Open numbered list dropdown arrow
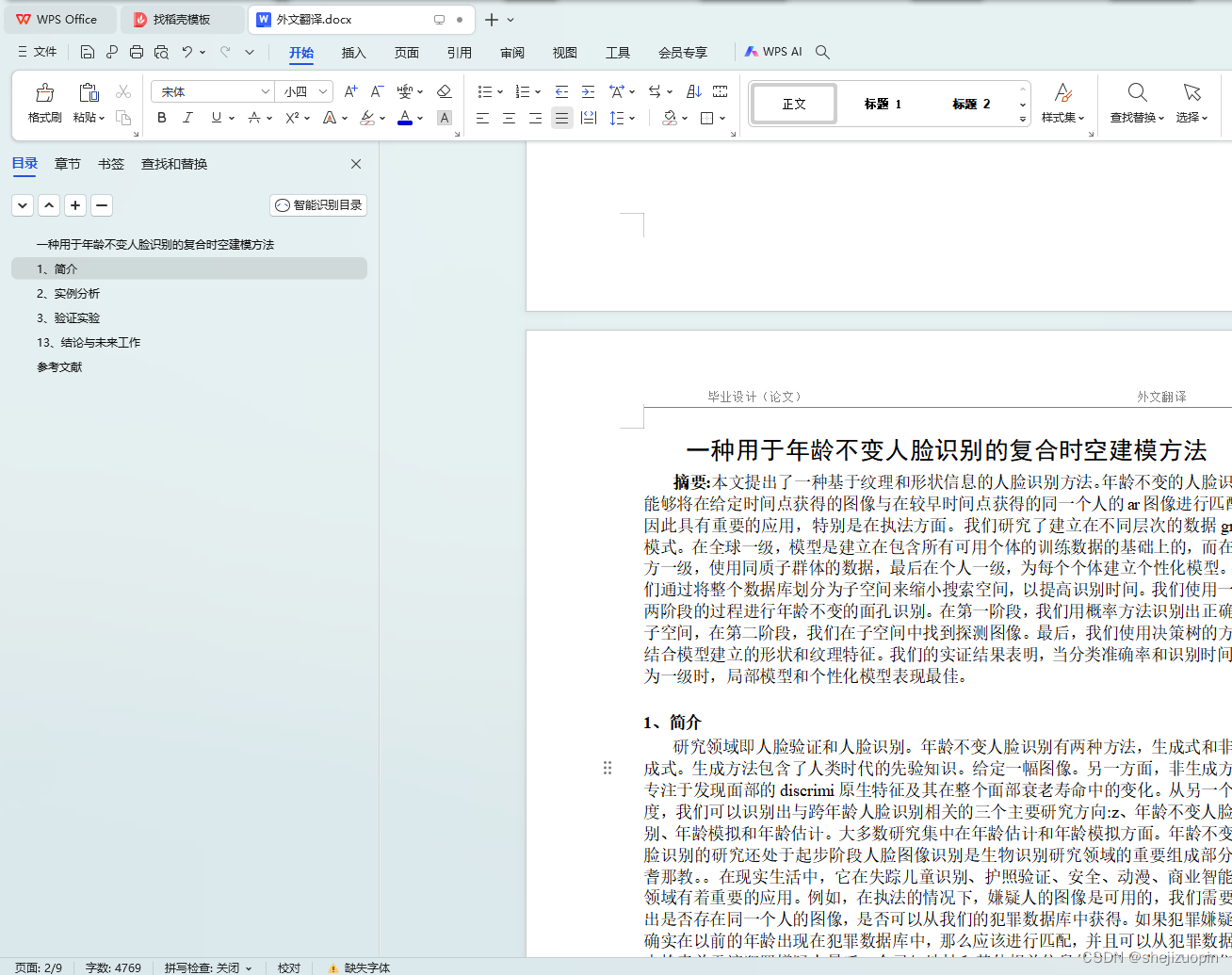Screen dimensions: 1232x975 (538, 92)
